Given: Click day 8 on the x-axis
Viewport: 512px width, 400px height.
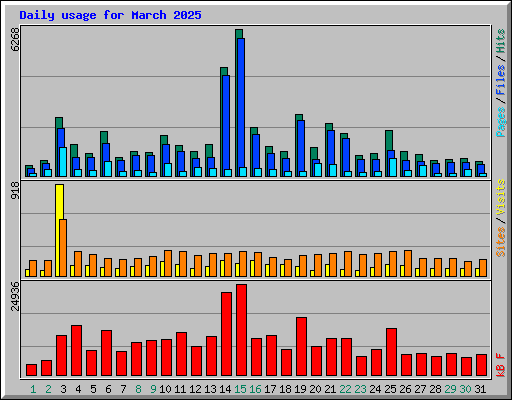Looking at the screenshot, I should tap(138, 389).
